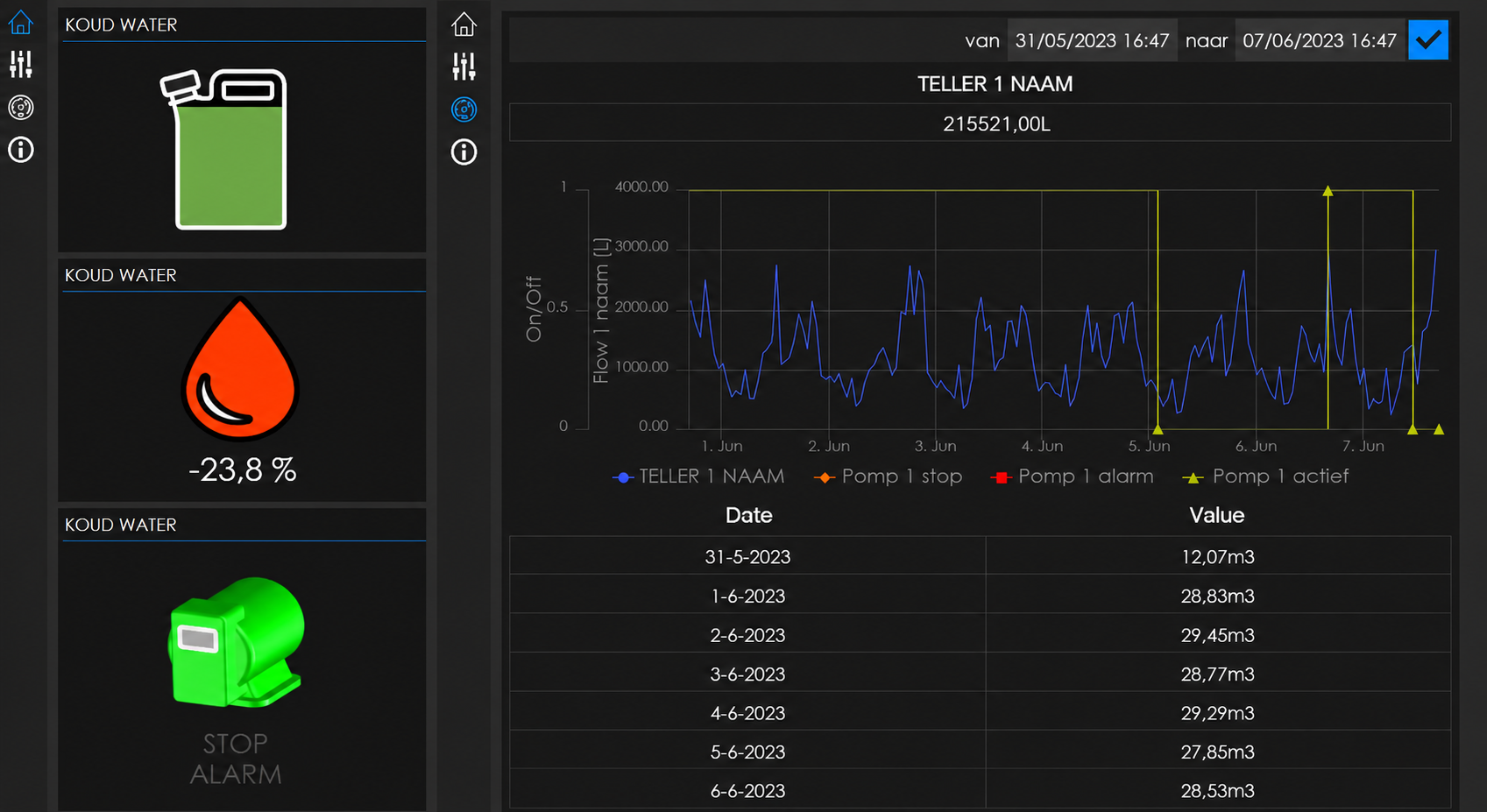Image resolution: width=1487 pixels, height=812 pixels.
Task: Click value 28,53m3
Action: 1218,791
